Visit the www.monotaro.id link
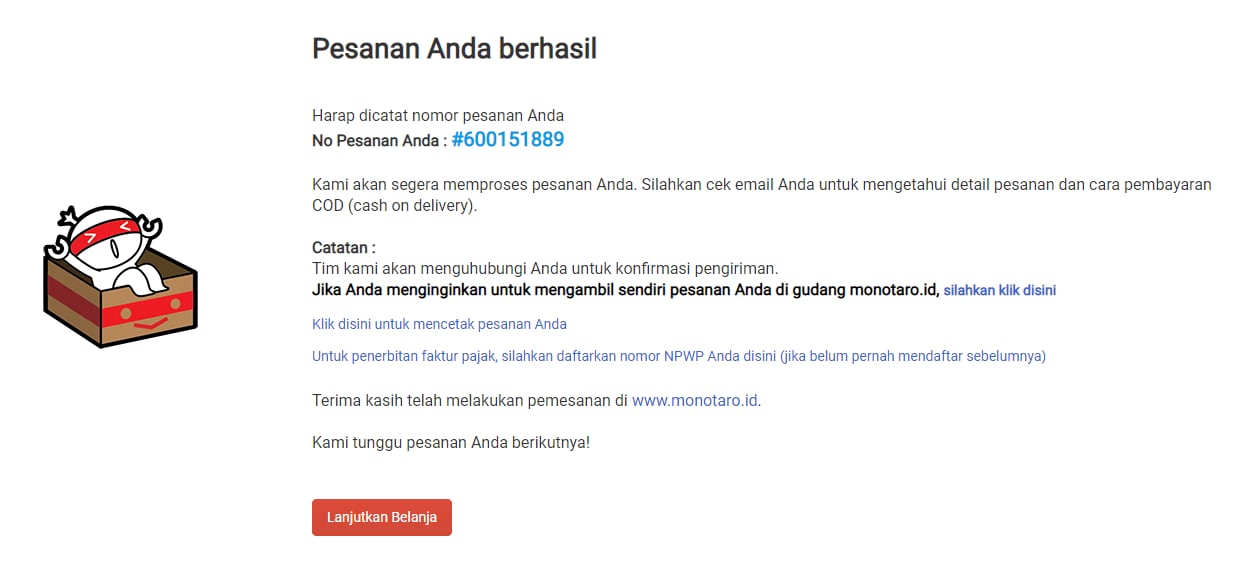The image size is (1234, 565). (695, 401)
